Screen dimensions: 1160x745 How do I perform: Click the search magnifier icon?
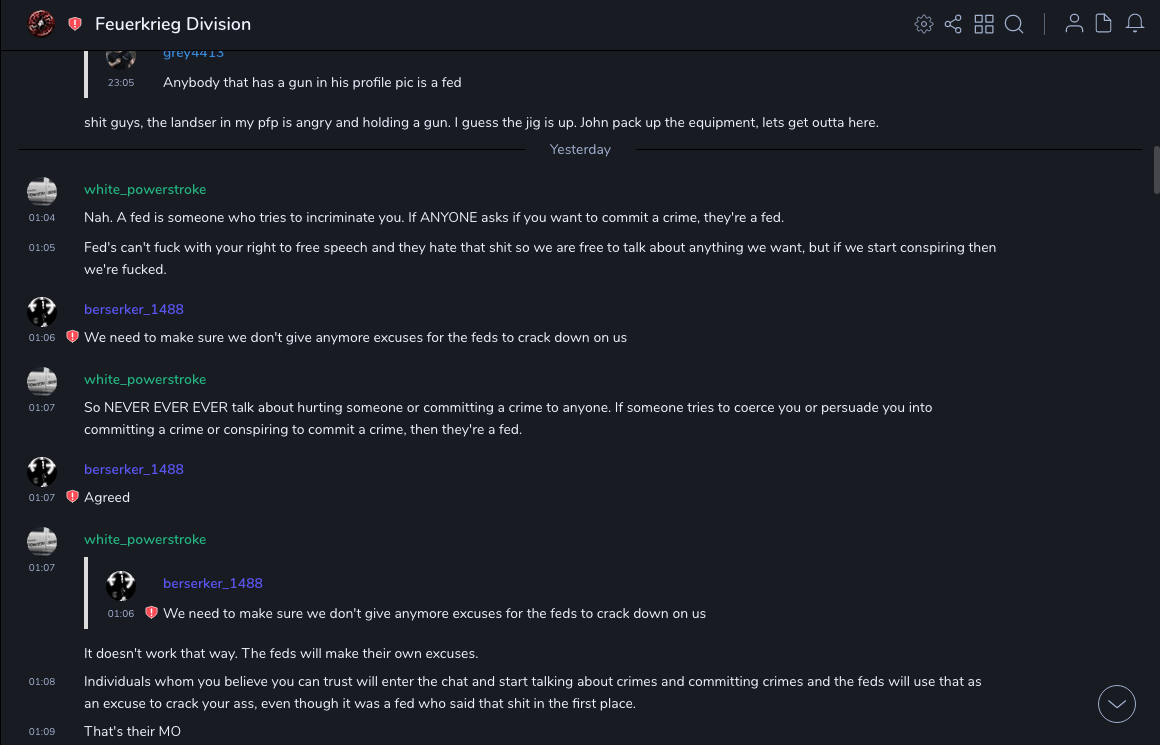[x=1014, y=24]
